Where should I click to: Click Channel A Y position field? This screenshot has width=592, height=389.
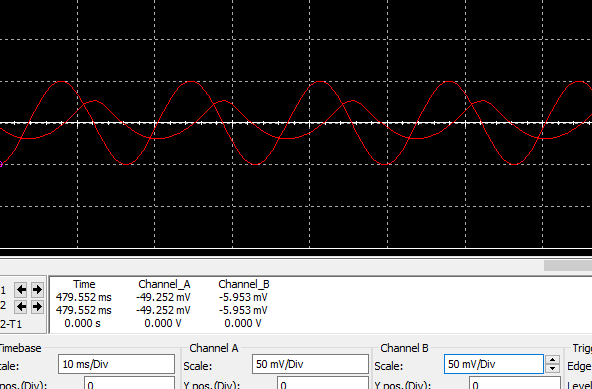click(323, 383)
